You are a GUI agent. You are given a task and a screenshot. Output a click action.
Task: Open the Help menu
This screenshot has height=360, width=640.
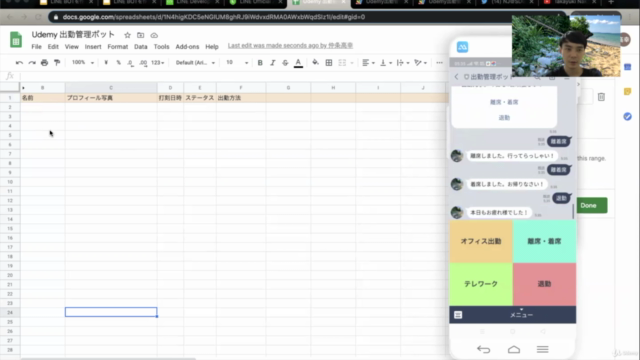click(212, 47)
